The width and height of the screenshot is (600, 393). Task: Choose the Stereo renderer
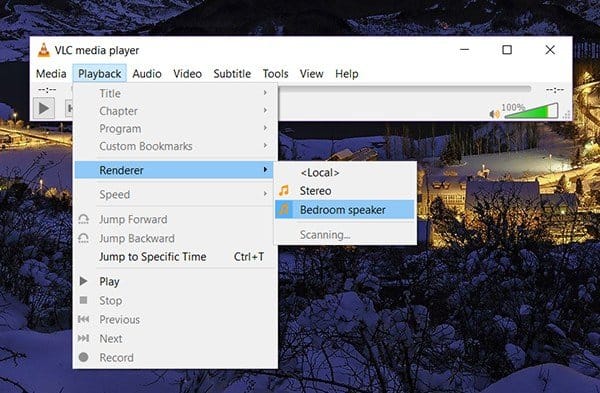point(344,191)
